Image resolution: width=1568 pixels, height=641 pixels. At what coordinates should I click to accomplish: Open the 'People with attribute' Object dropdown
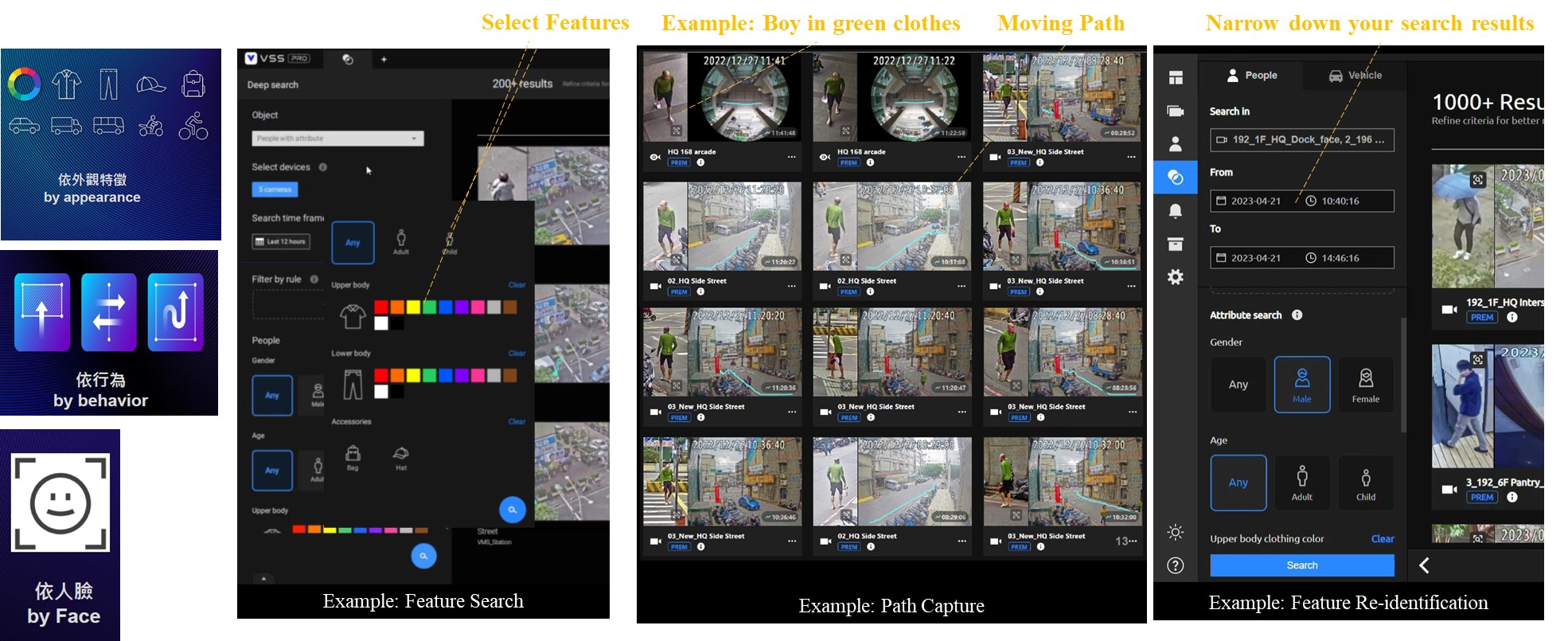pyautogui.click(x=337, y=139)
